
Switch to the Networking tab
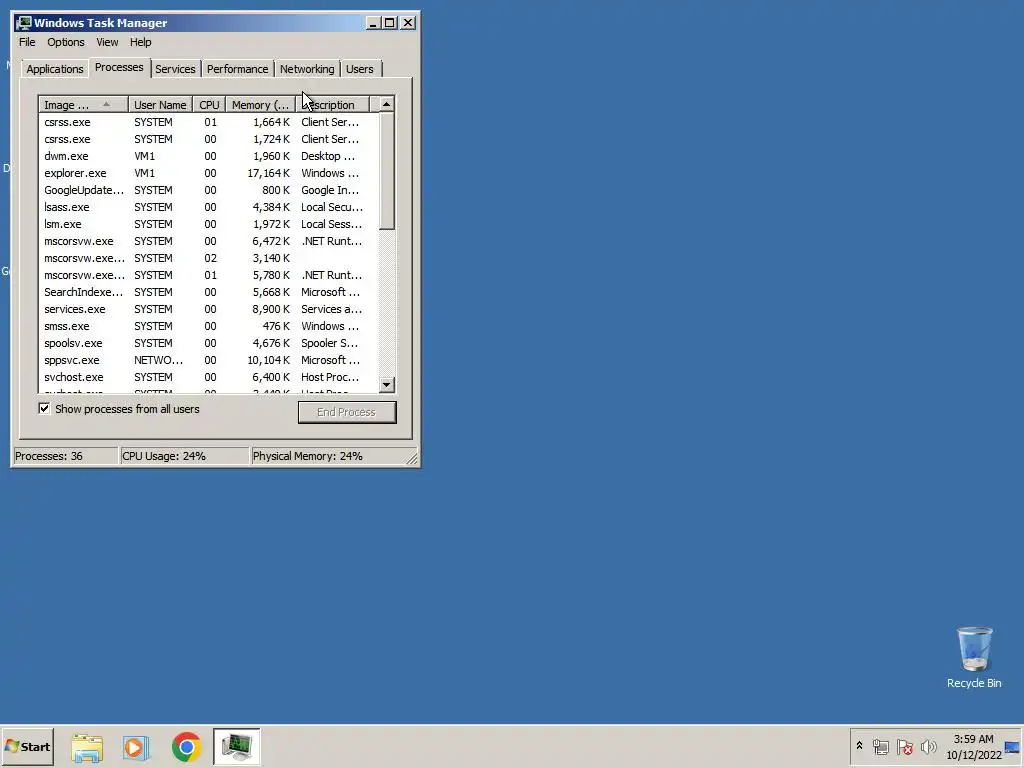[307, 69]
